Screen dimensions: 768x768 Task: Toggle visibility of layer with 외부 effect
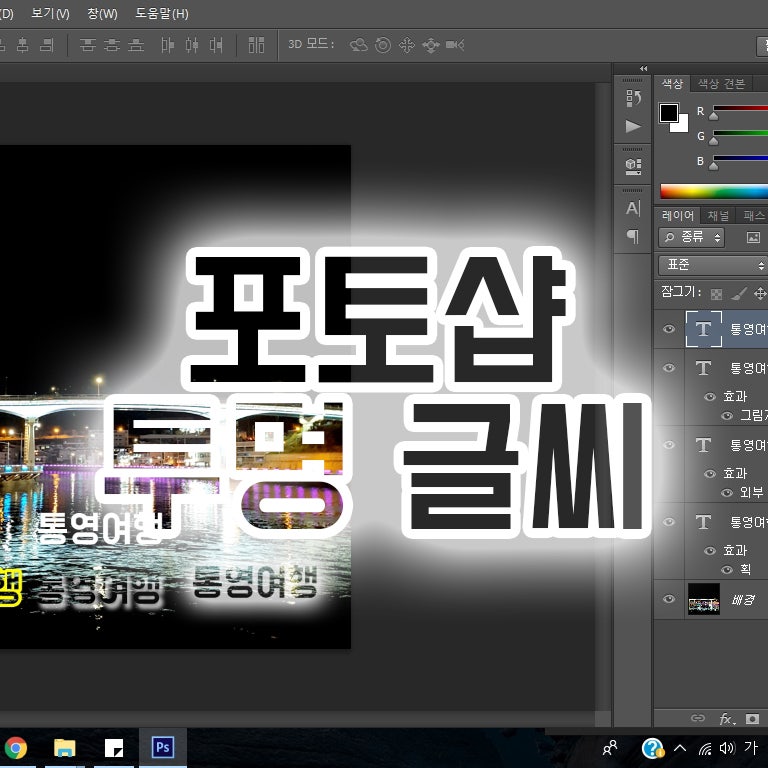669,445
